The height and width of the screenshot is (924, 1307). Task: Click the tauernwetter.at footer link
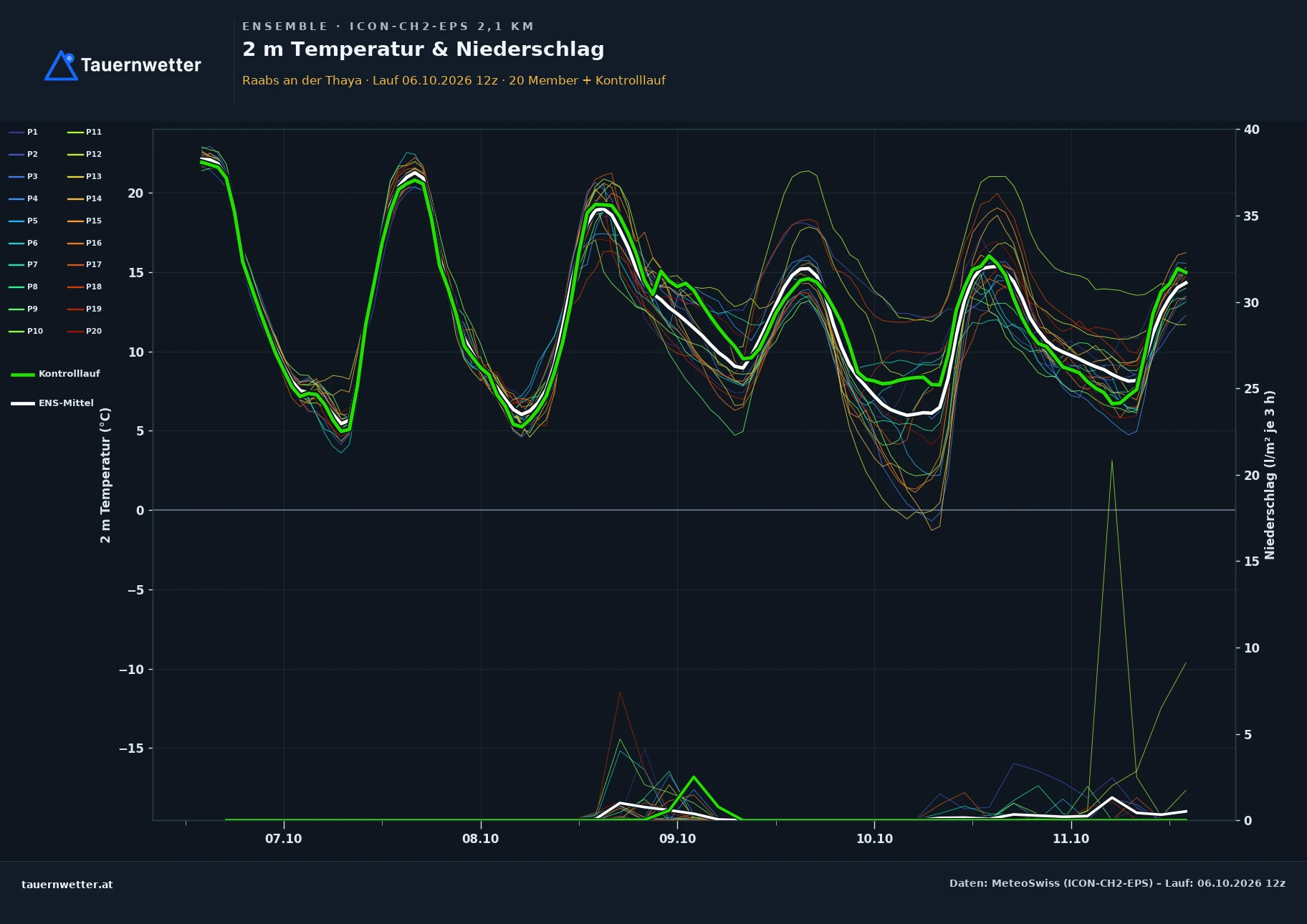[67, 885]
